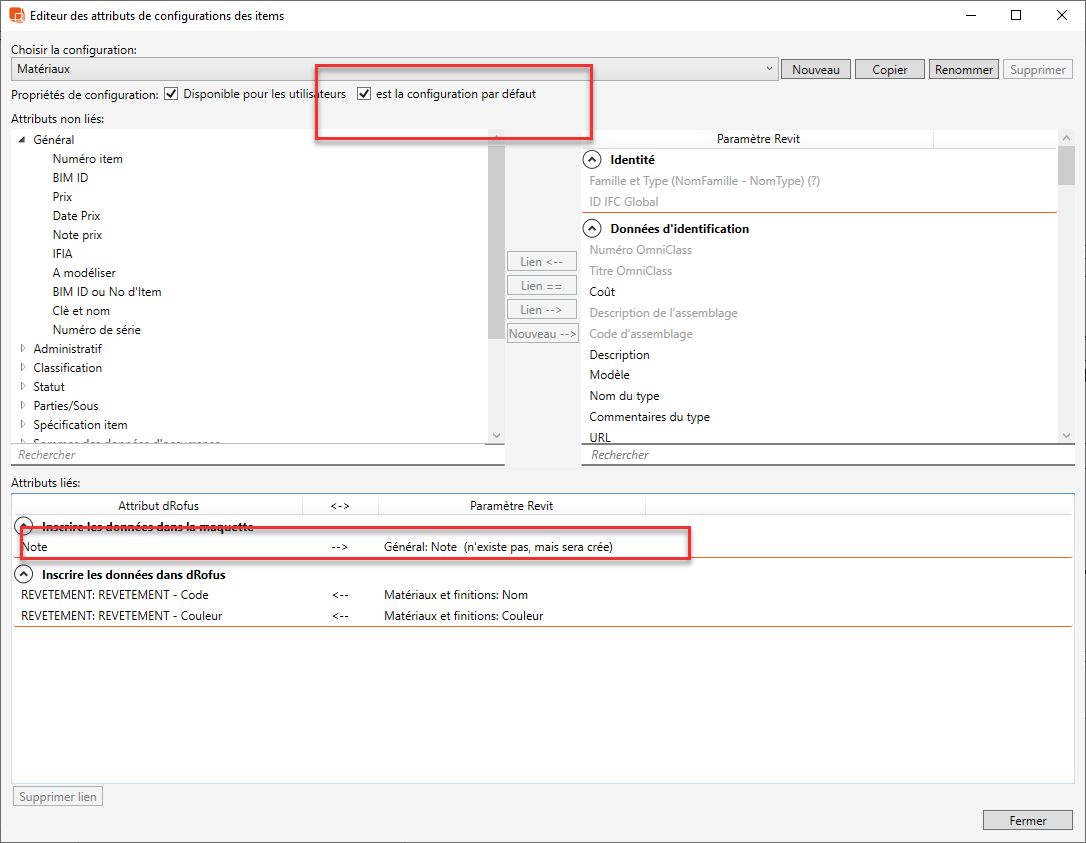Collapse the Données d'identification chevron icon
The height and width of the screenshot is (843, 1086).
click(x=592, y=229)
